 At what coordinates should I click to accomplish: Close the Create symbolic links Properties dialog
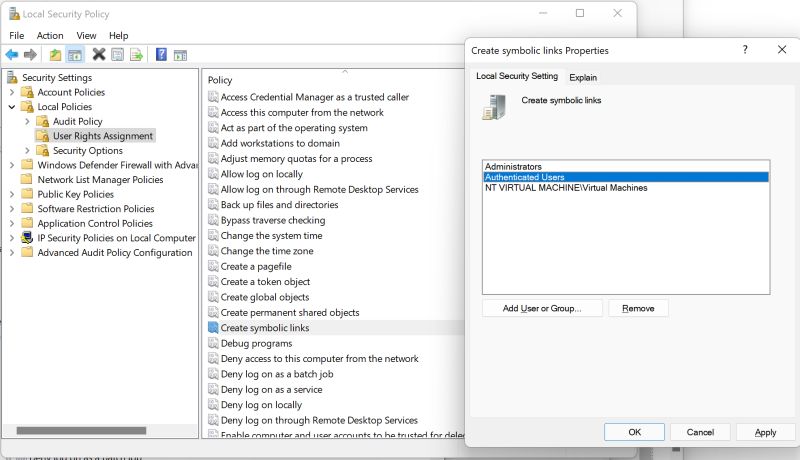782,49
